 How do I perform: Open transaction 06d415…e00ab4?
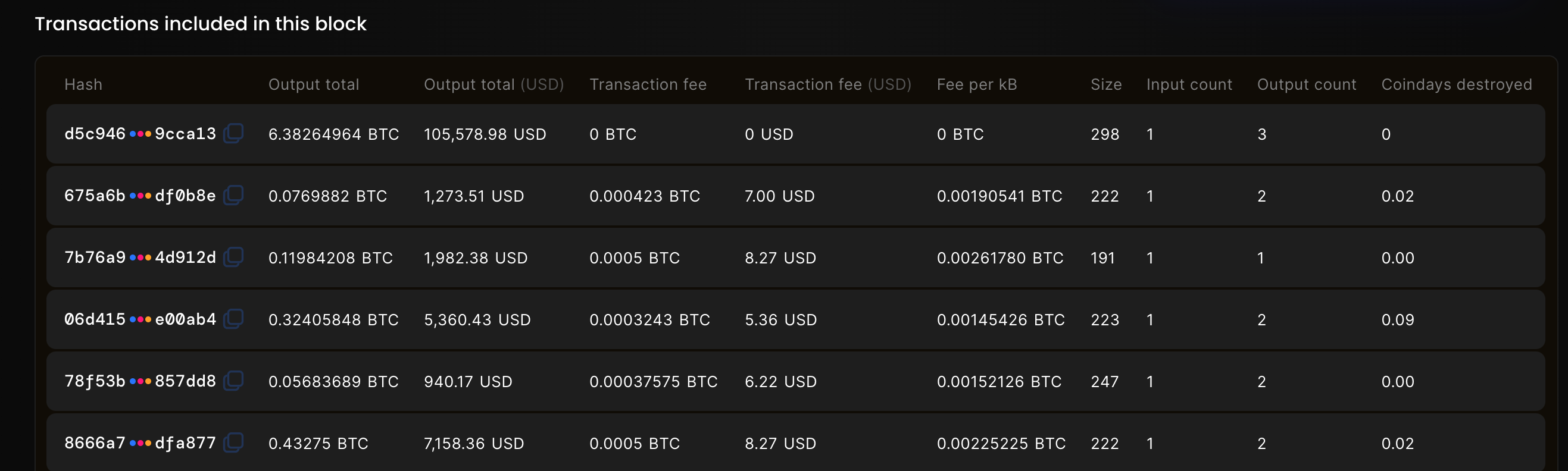coord(140,320)
